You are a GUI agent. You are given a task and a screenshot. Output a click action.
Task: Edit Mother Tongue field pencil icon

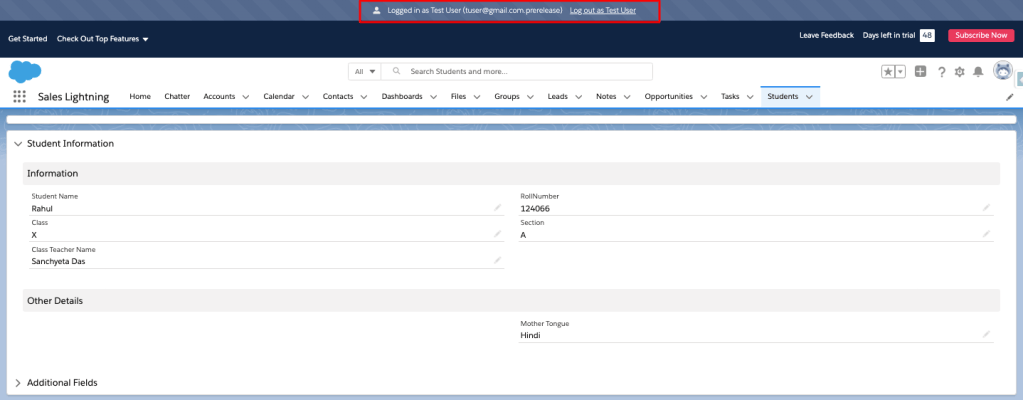986,335
